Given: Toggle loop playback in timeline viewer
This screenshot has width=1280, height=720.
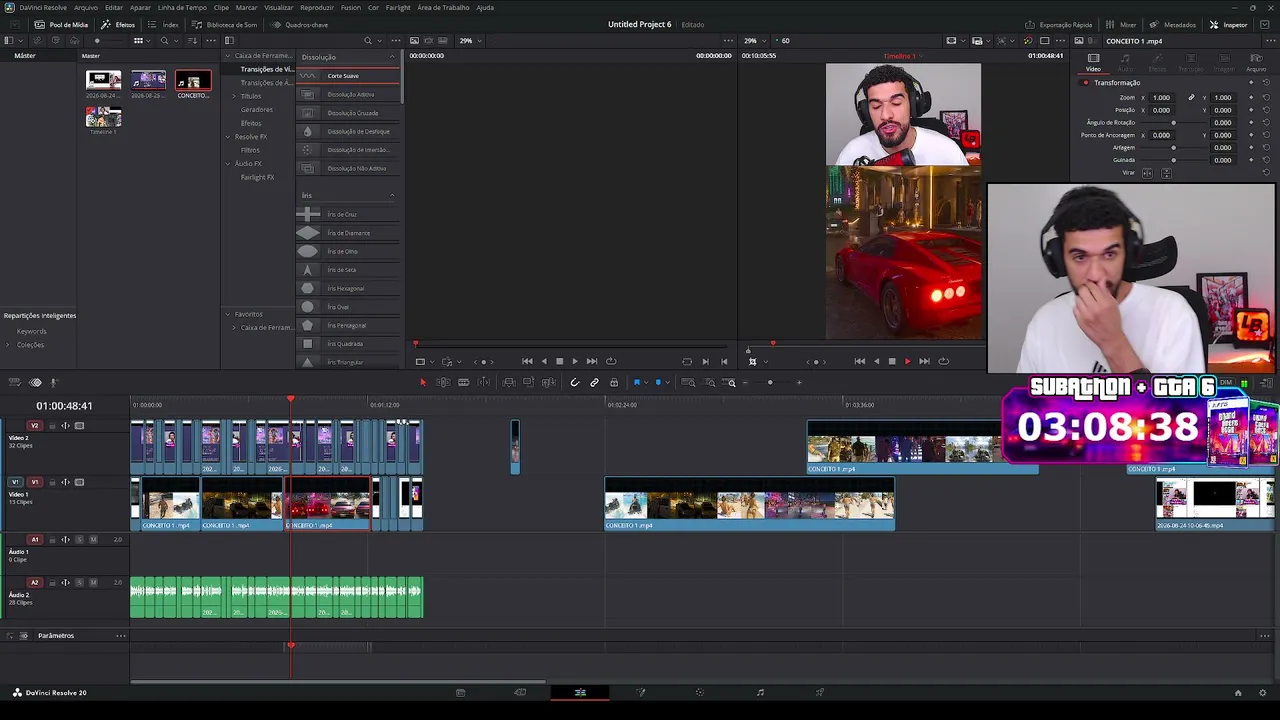Looking at the screenshot, I should tap(943, 361).
